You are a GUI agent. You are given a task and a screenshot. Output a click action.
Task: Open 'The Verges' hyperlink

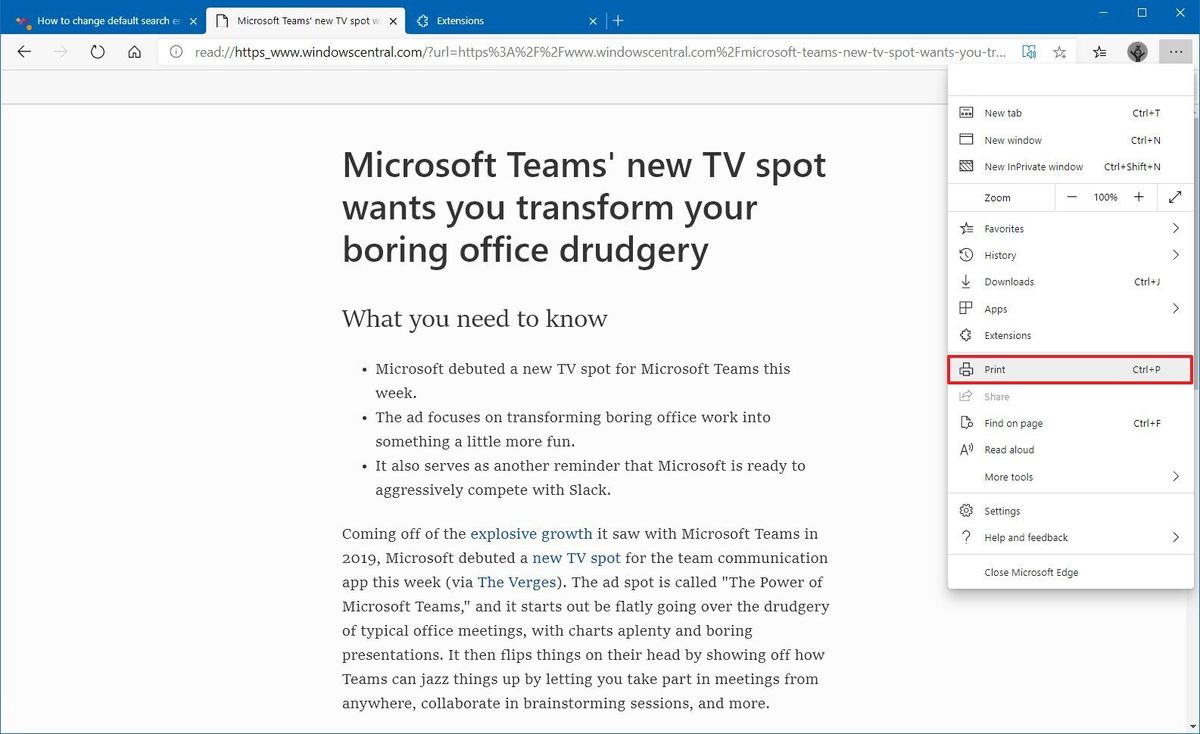(516, 582)
